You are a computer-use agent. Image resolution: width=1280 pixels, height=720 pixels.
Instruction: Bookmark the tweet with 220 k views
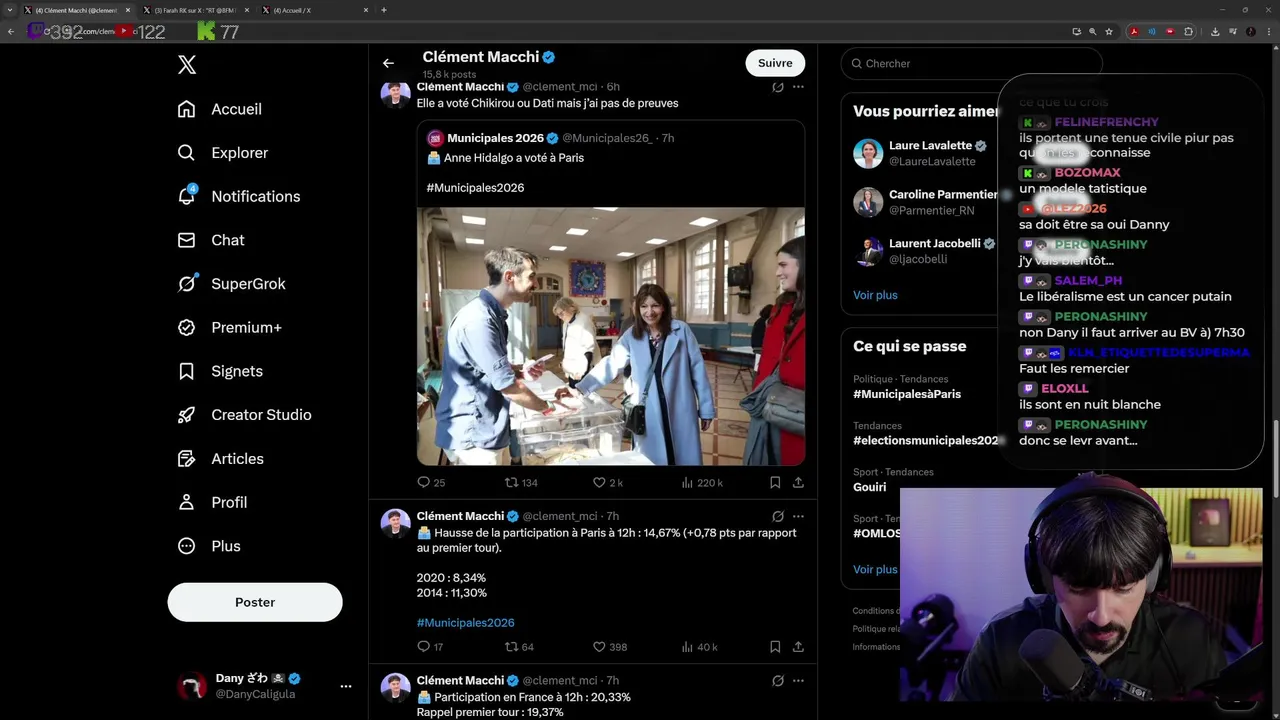[775, 482]
